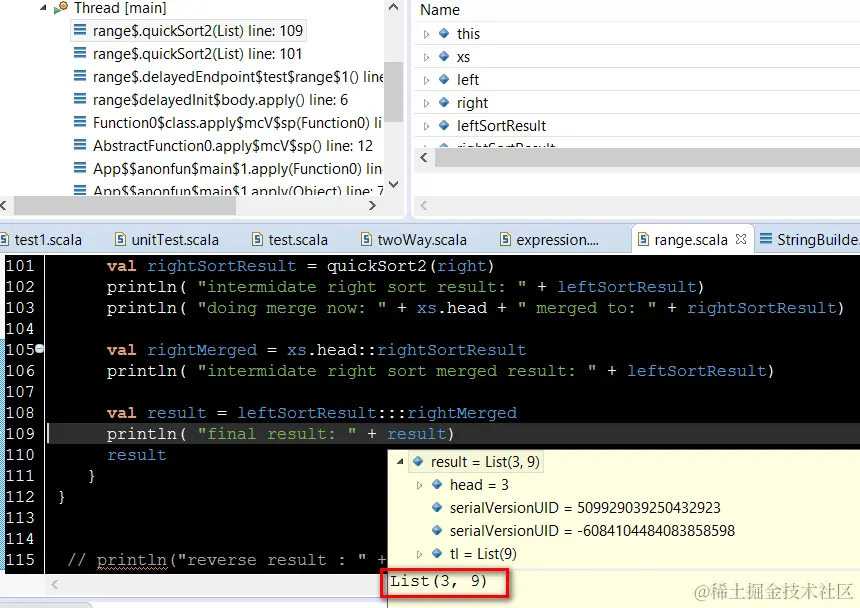Expand the leftSortResult variable

point(426,127)
